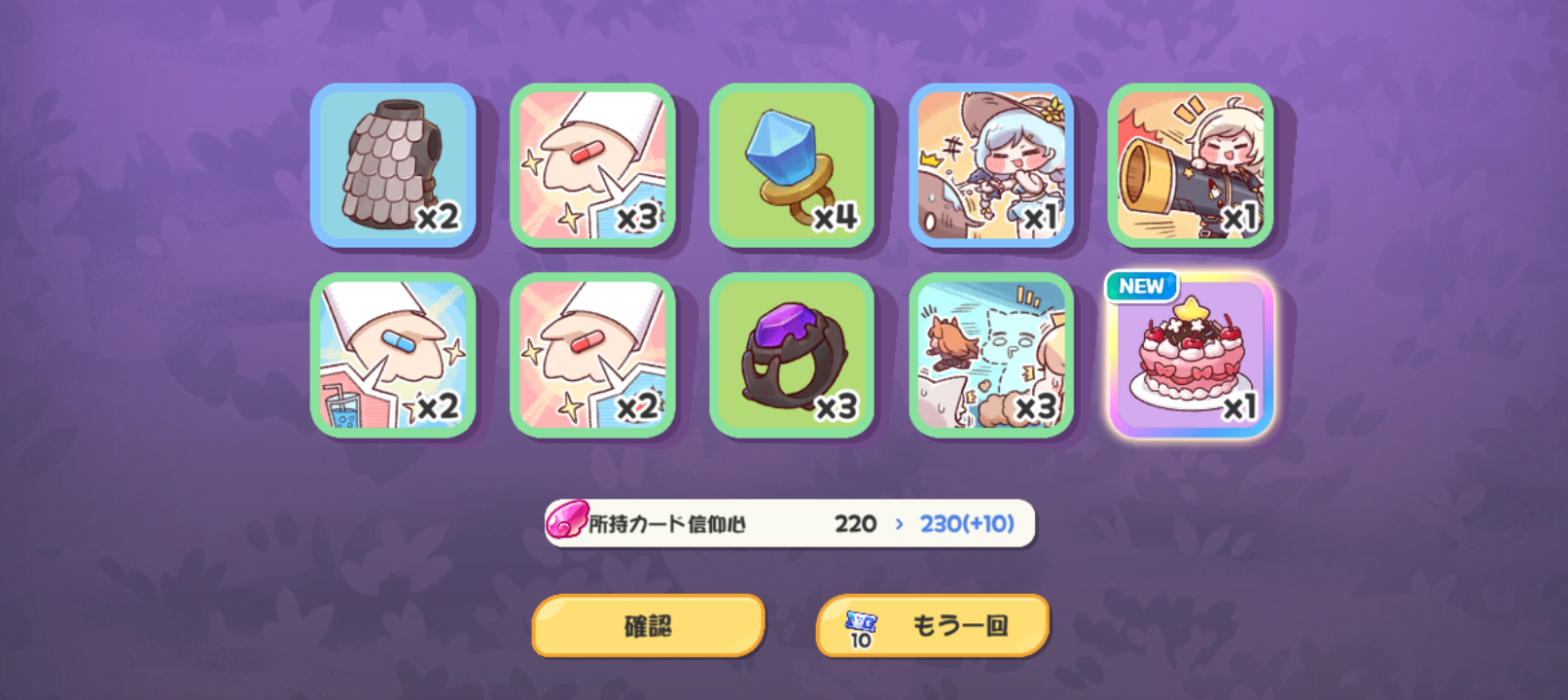Screen dimensions: 1568x700
Task: Tap the 230(+10) faith value
Action: (967, 524)
